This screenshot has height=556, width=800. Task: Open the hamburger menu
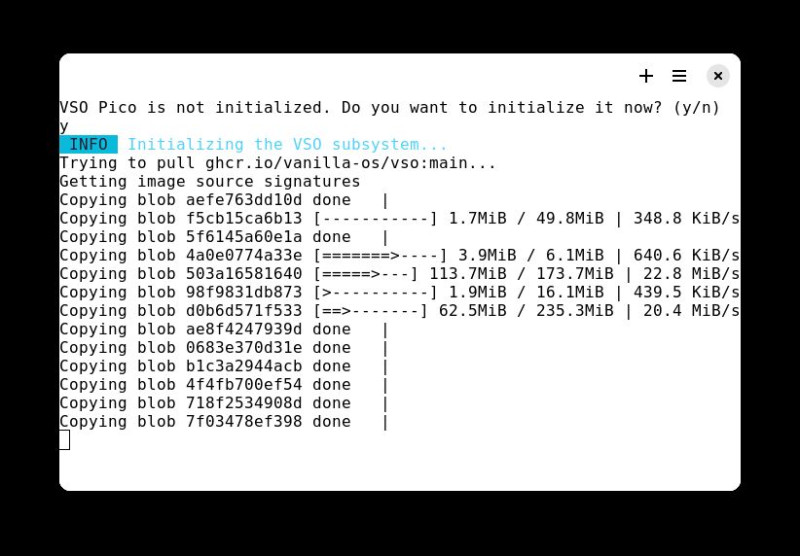pyautogui.click(x=679, y=76)
